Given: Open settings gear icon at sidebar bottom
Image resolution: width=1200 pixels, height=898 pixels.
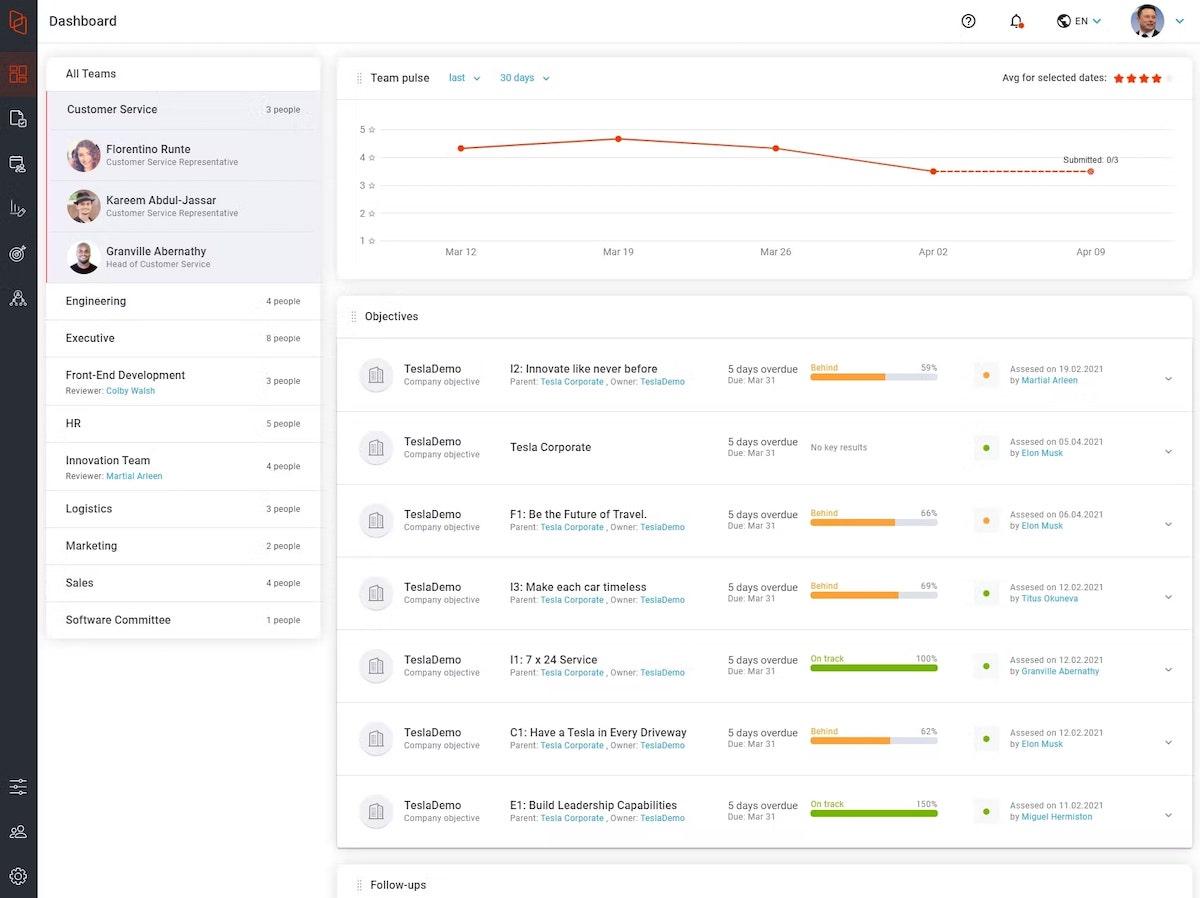Looking at the screenshot, I should tap(18, 876).
